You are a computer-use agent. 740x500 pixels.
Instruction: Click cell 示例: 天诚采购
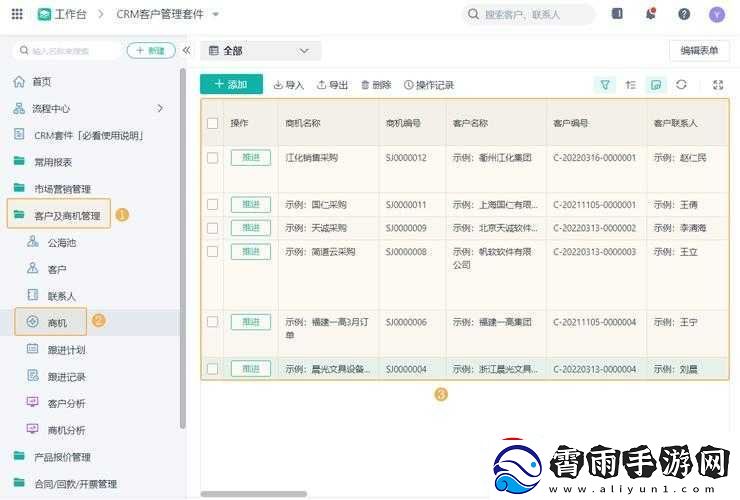tap(316, 228)
